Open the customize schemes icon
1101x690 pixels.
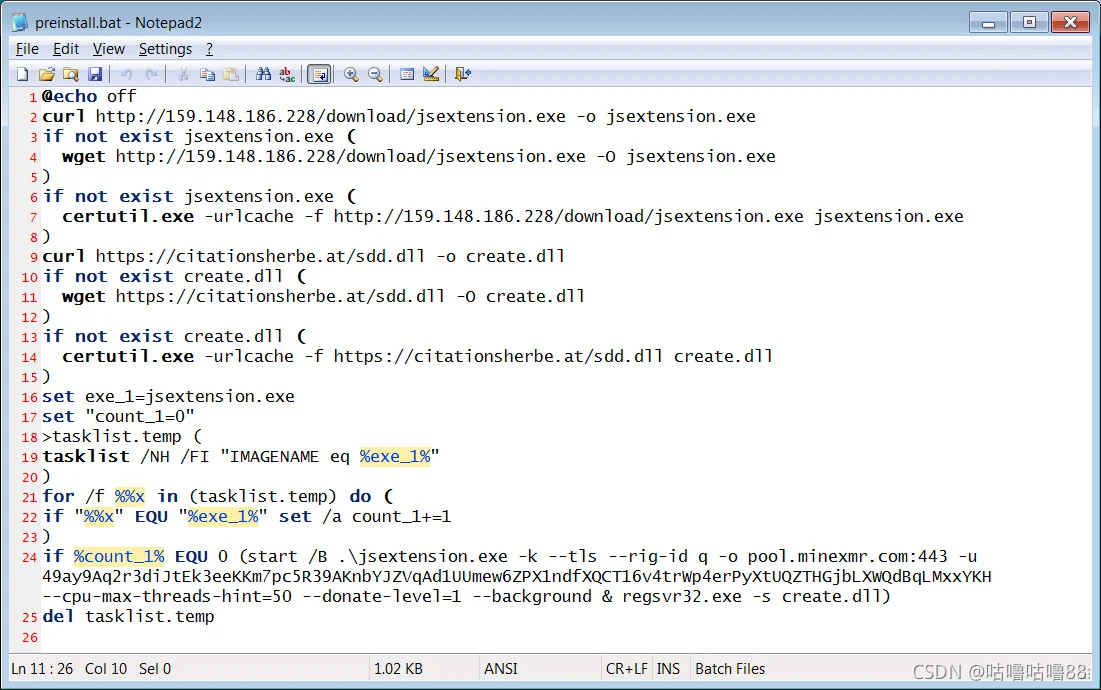(x=431, y=74)
